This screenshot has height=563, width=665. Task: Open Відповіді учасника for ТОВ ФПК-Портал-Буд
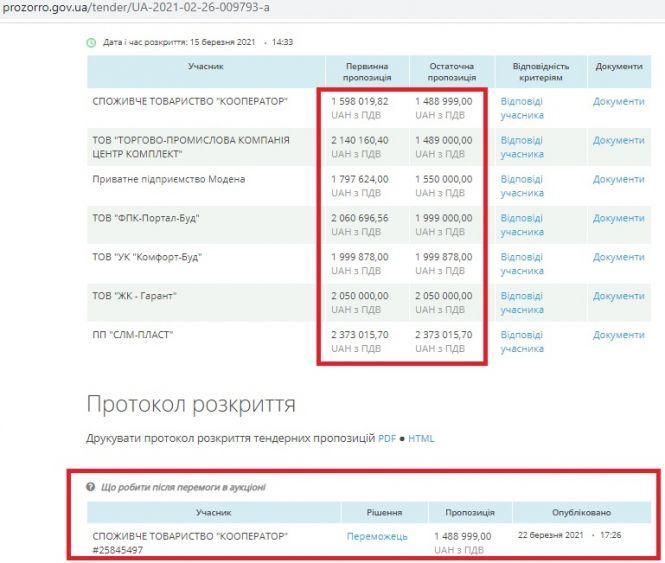(x=522, y=225)
